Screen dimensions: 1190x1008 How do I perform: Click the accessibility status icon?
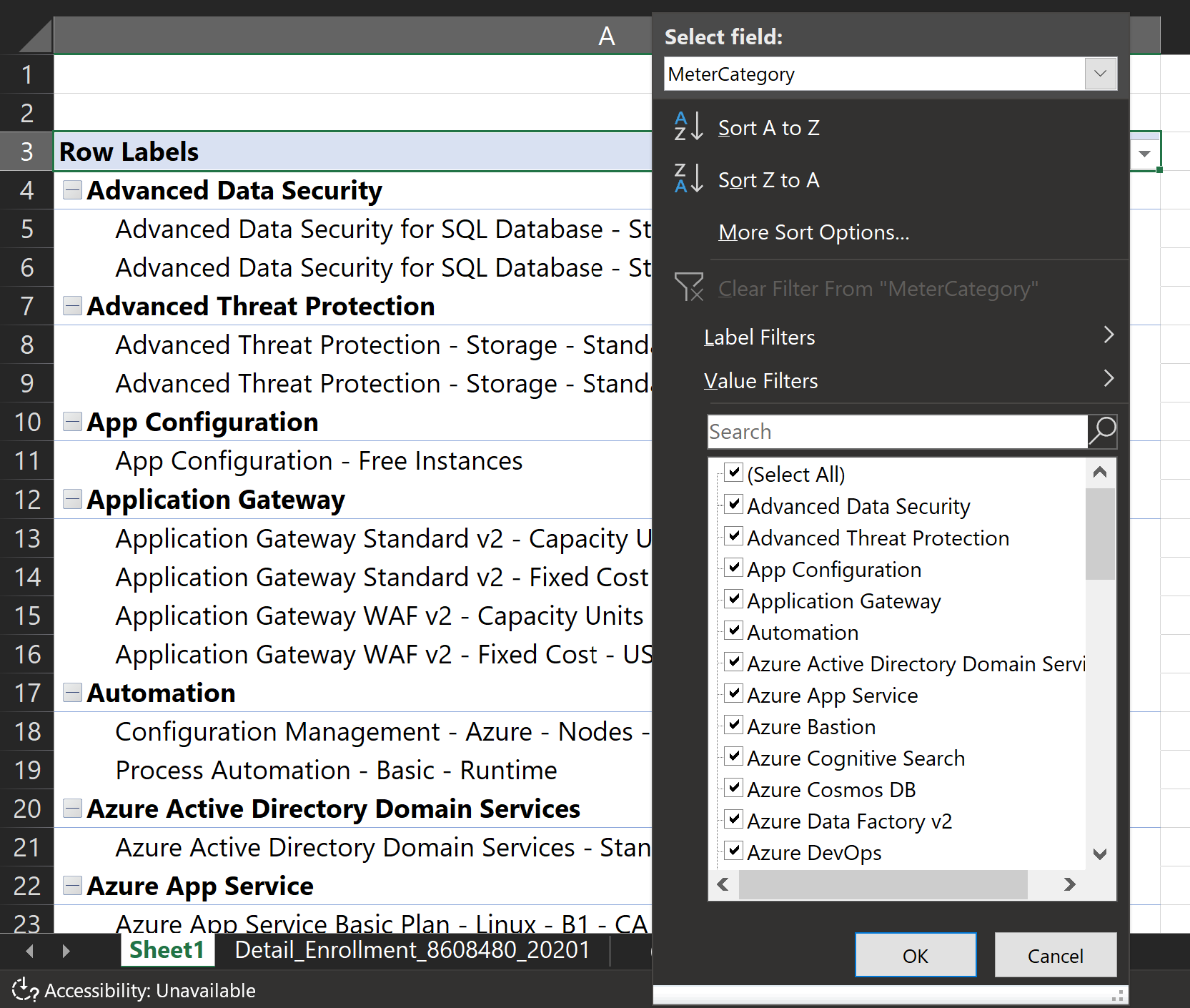click(x=25, y=990)
